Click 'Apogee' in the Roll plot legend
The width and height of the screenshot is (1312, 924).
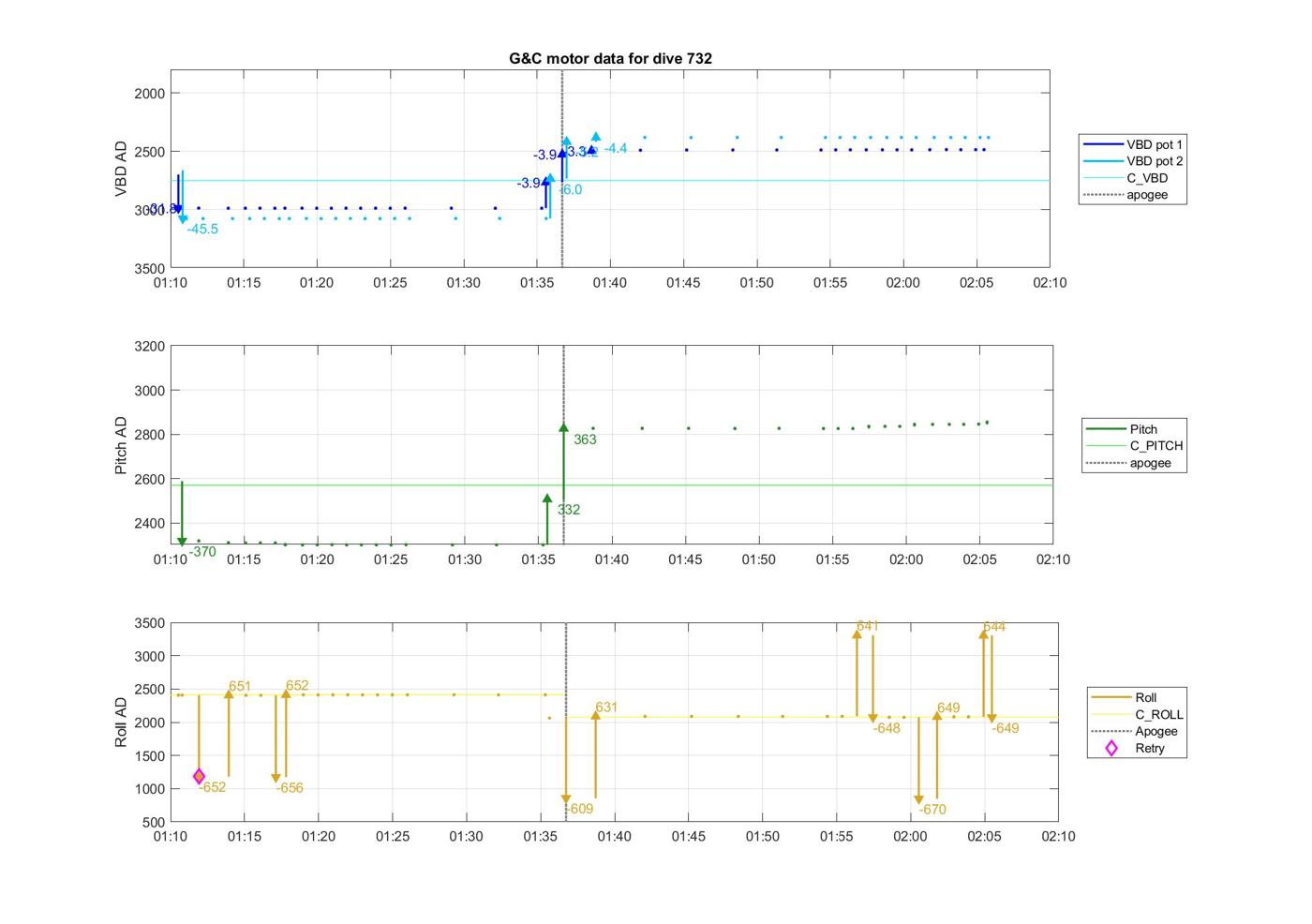coord(1135,731)
